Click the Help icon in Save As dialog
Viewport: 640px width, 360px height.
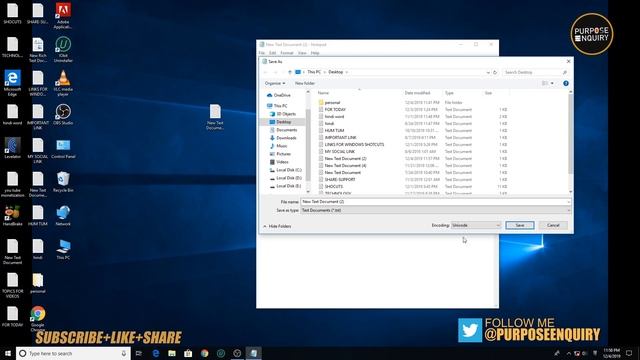(x=566, y=83)
